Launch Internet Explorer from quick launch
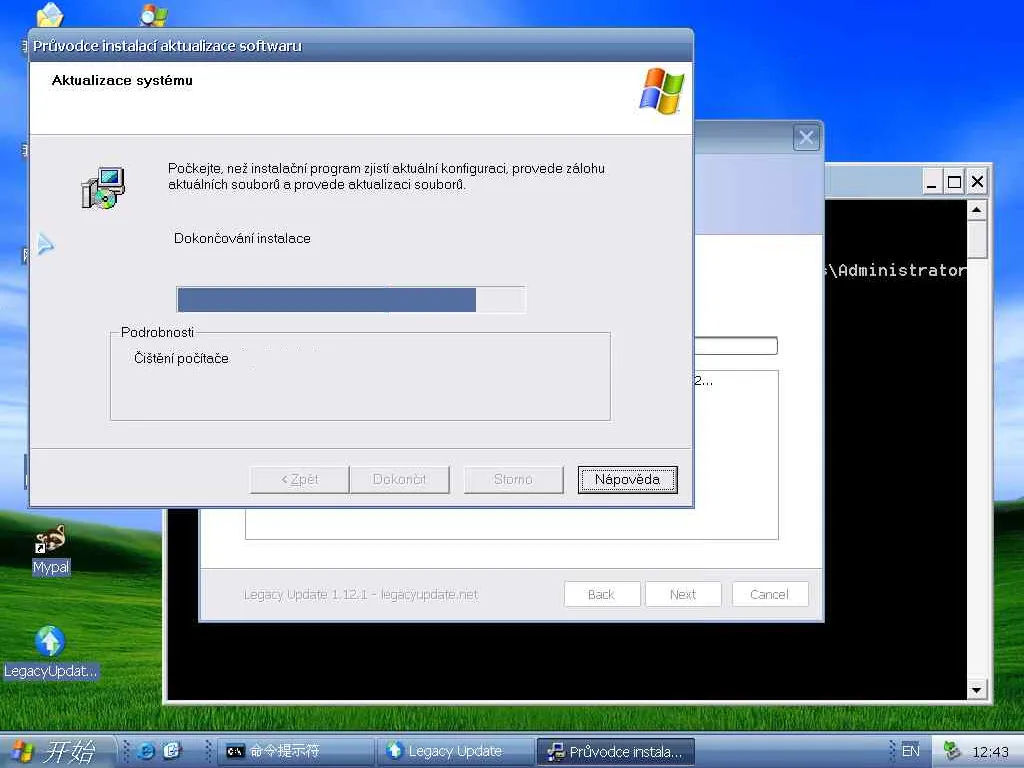This screenshot has width=1024, height=768. [146, 751]
